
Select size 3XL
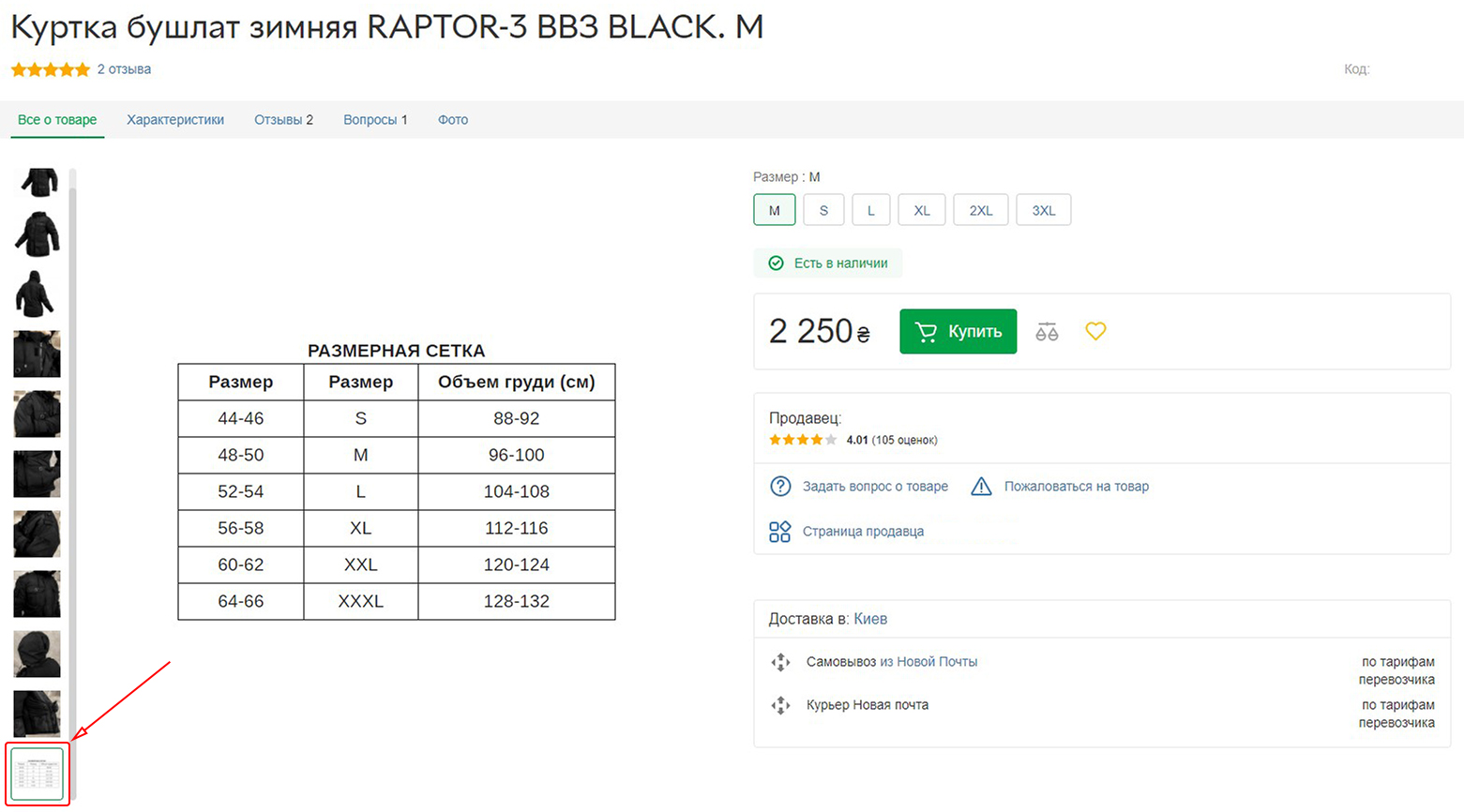(x=1044, y=210)
